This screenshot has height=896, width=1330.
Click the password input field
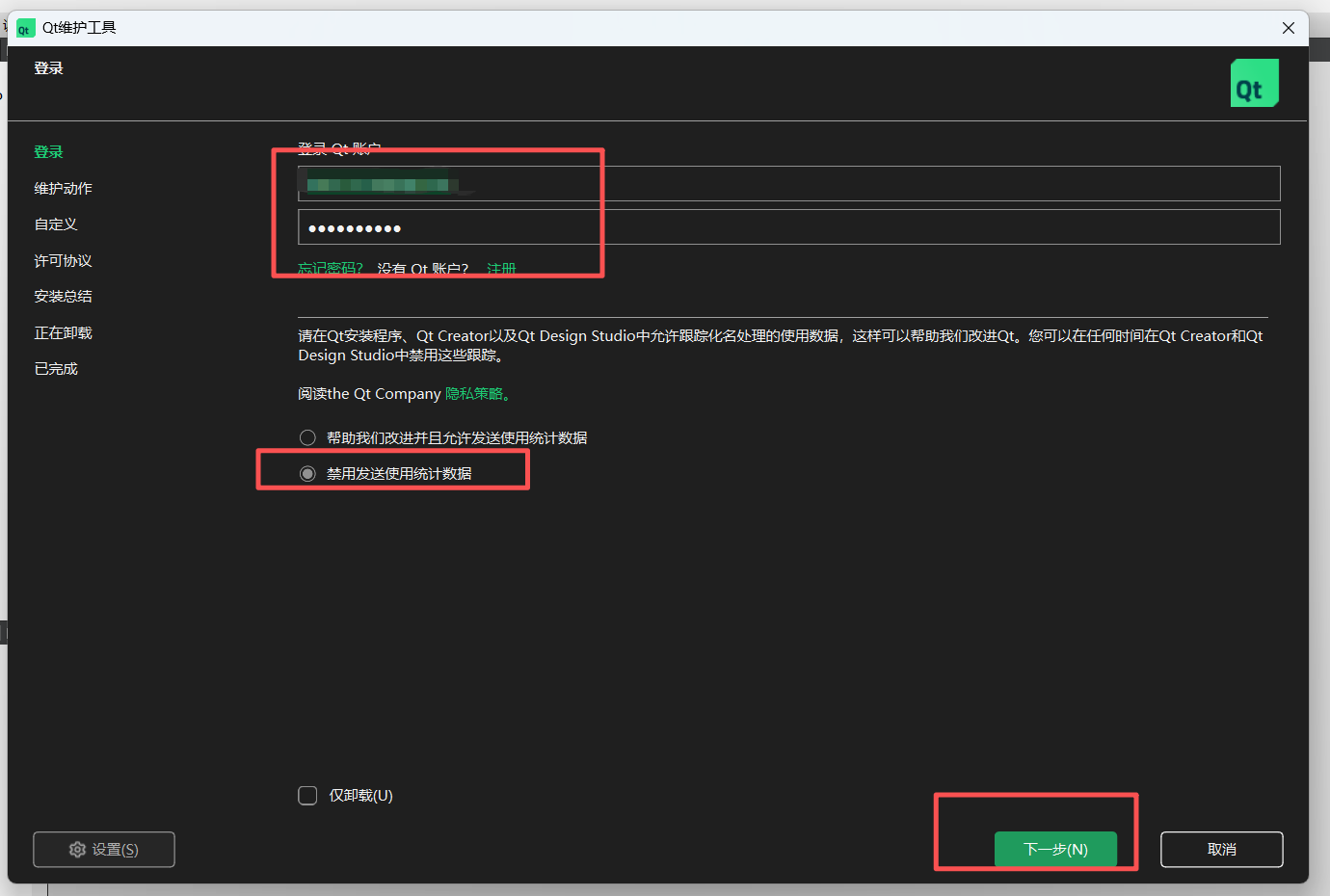[x=788, y=227]
